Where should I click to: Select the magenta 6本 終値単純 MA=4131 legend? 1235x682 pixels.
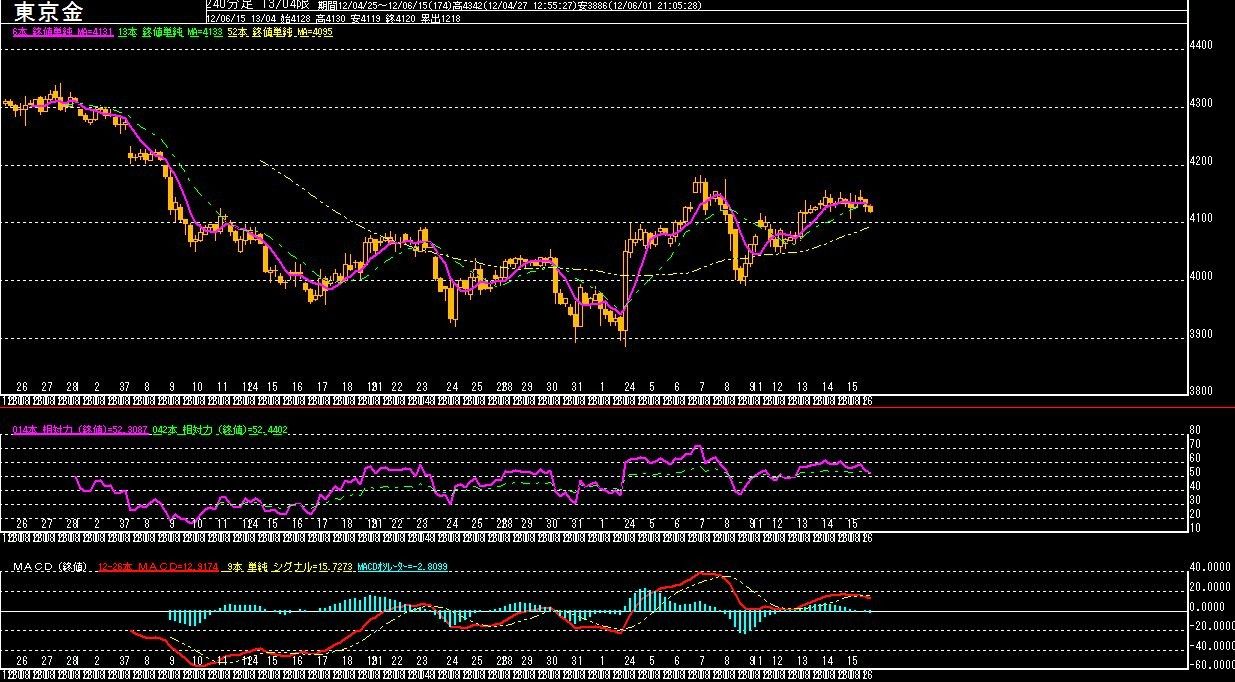(62, 32)
